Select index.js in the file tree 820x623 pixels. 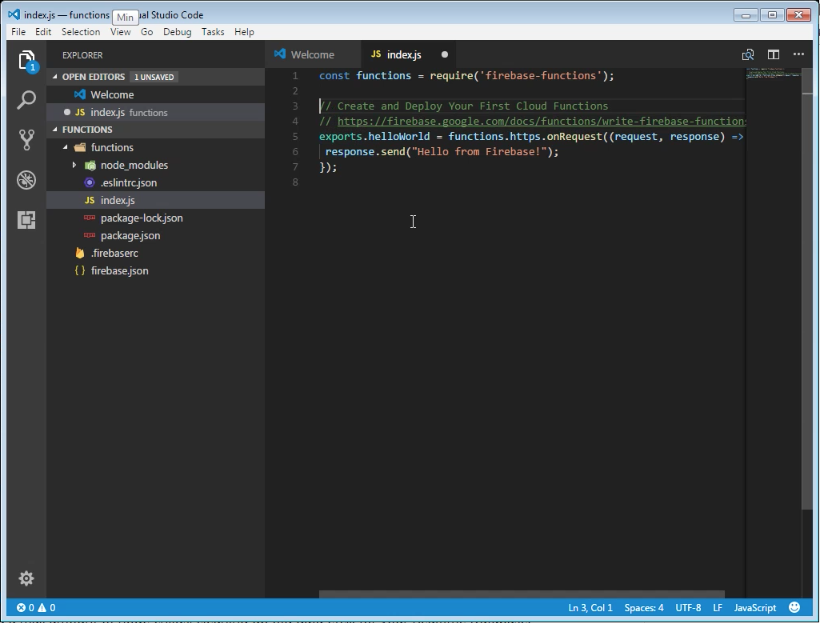(x=155, y=200)
